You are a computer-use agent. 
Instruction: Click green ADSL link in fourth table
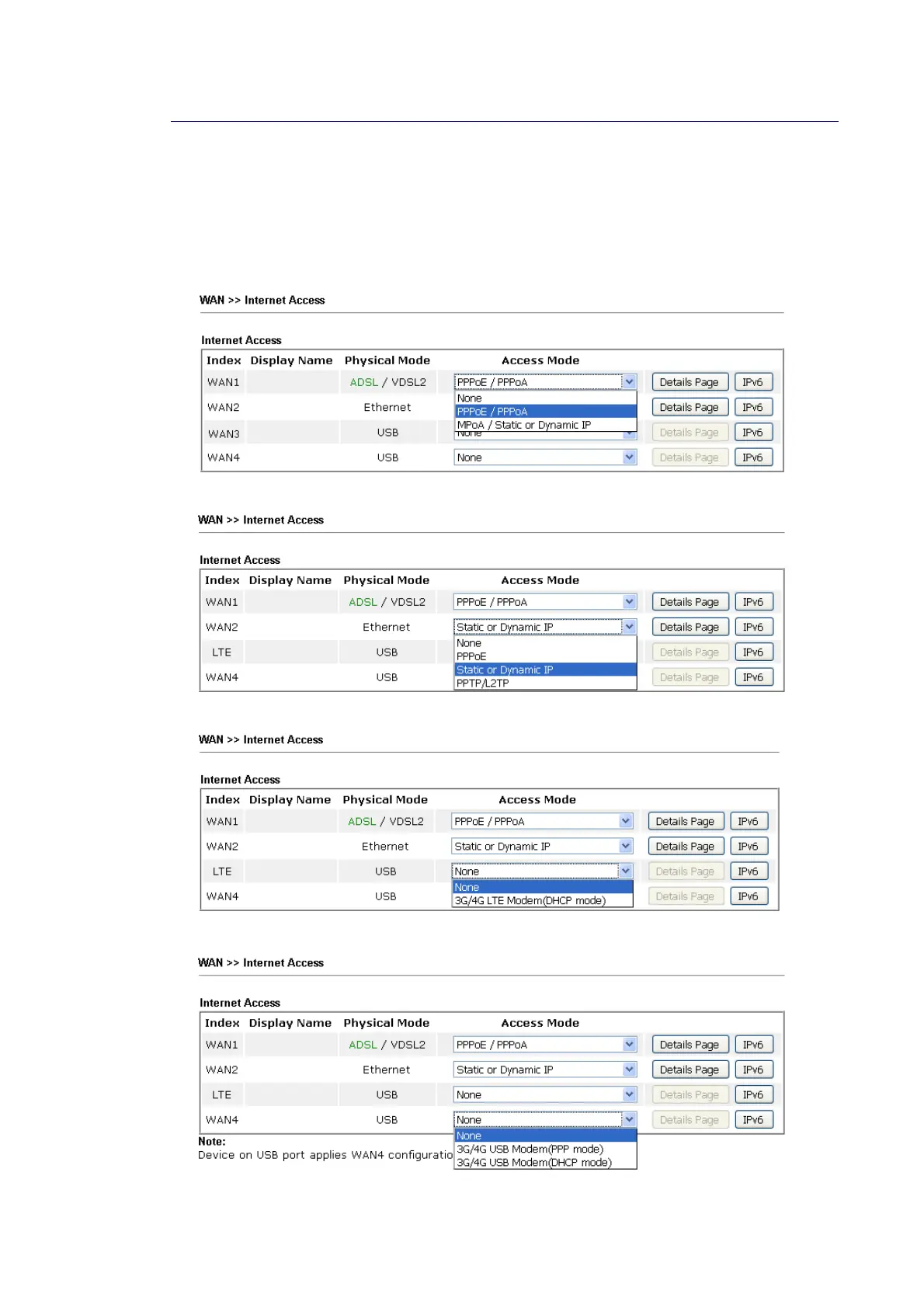[x=363, y=1045]
